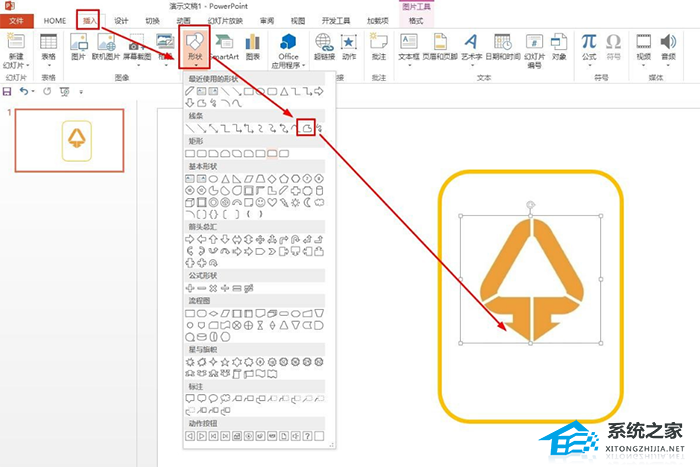Switch to the 设计 ribbon tab

pos(121,20)
